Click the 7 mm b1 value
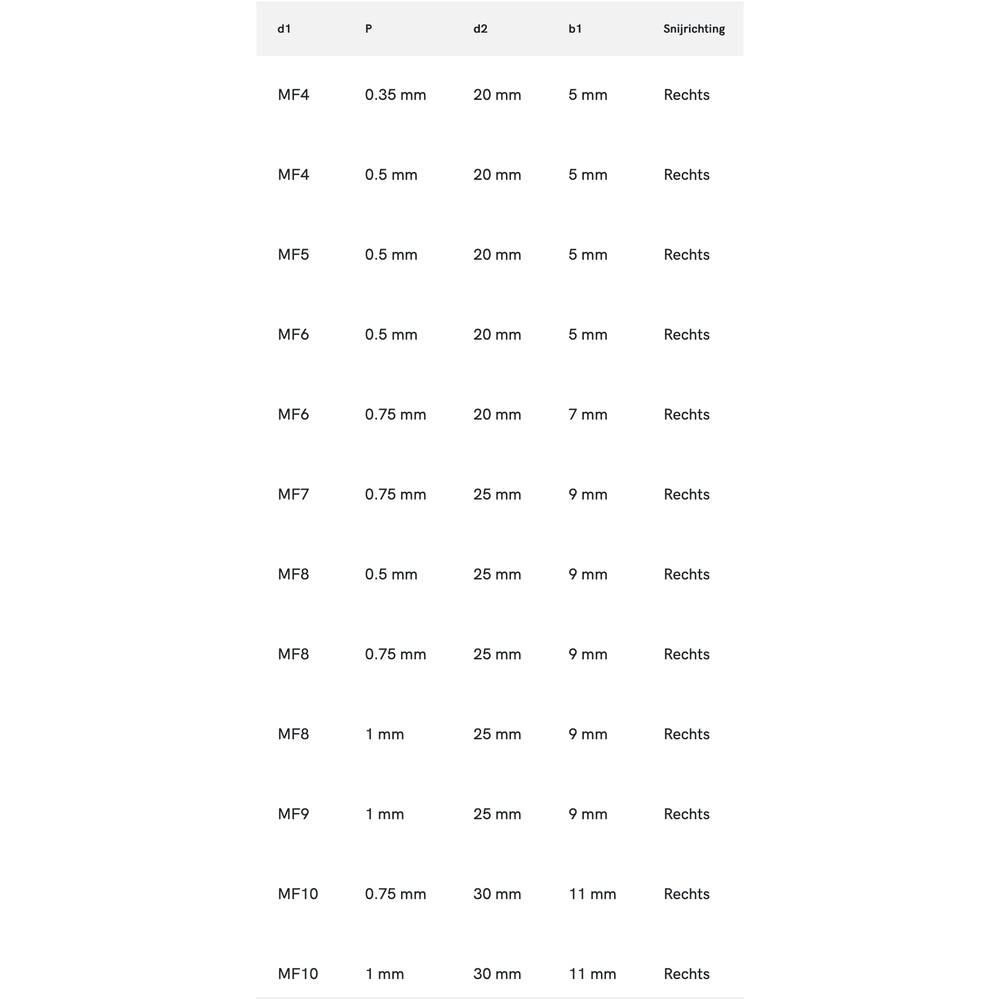 [x=587, y=415]
